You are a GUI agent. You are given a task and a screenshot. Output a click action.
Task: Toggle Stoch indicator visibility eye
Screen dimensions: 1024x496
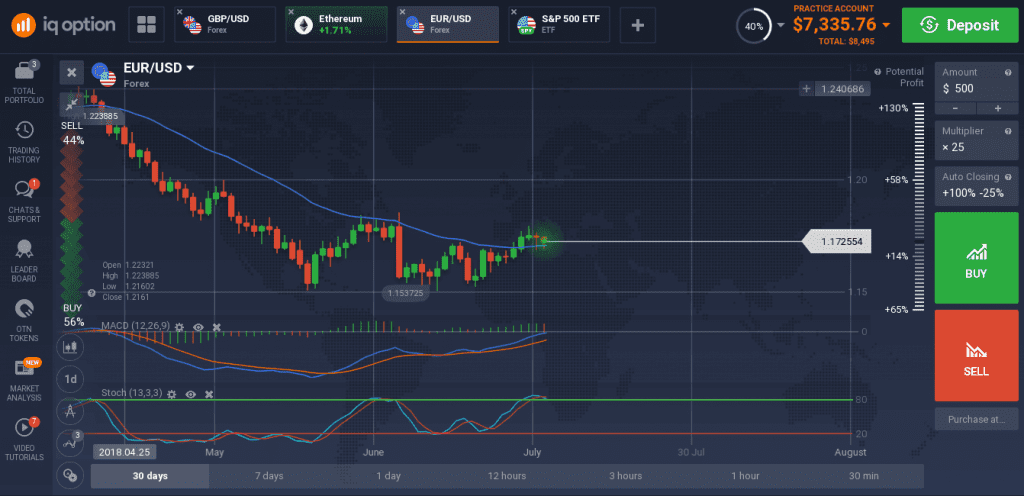191,394
